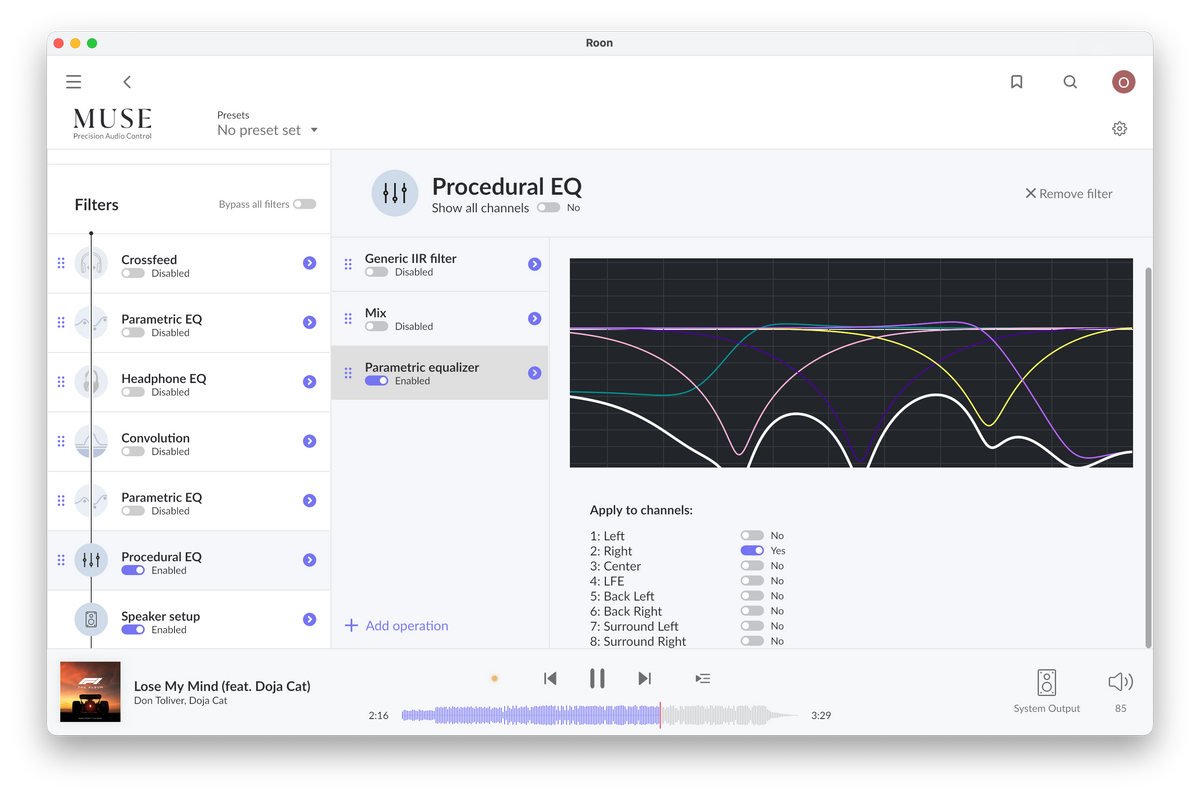Open track title Lose My Mind
The height and width of the screenshot is (797, 1200).
pyautogui.click(x=222, y=686)
